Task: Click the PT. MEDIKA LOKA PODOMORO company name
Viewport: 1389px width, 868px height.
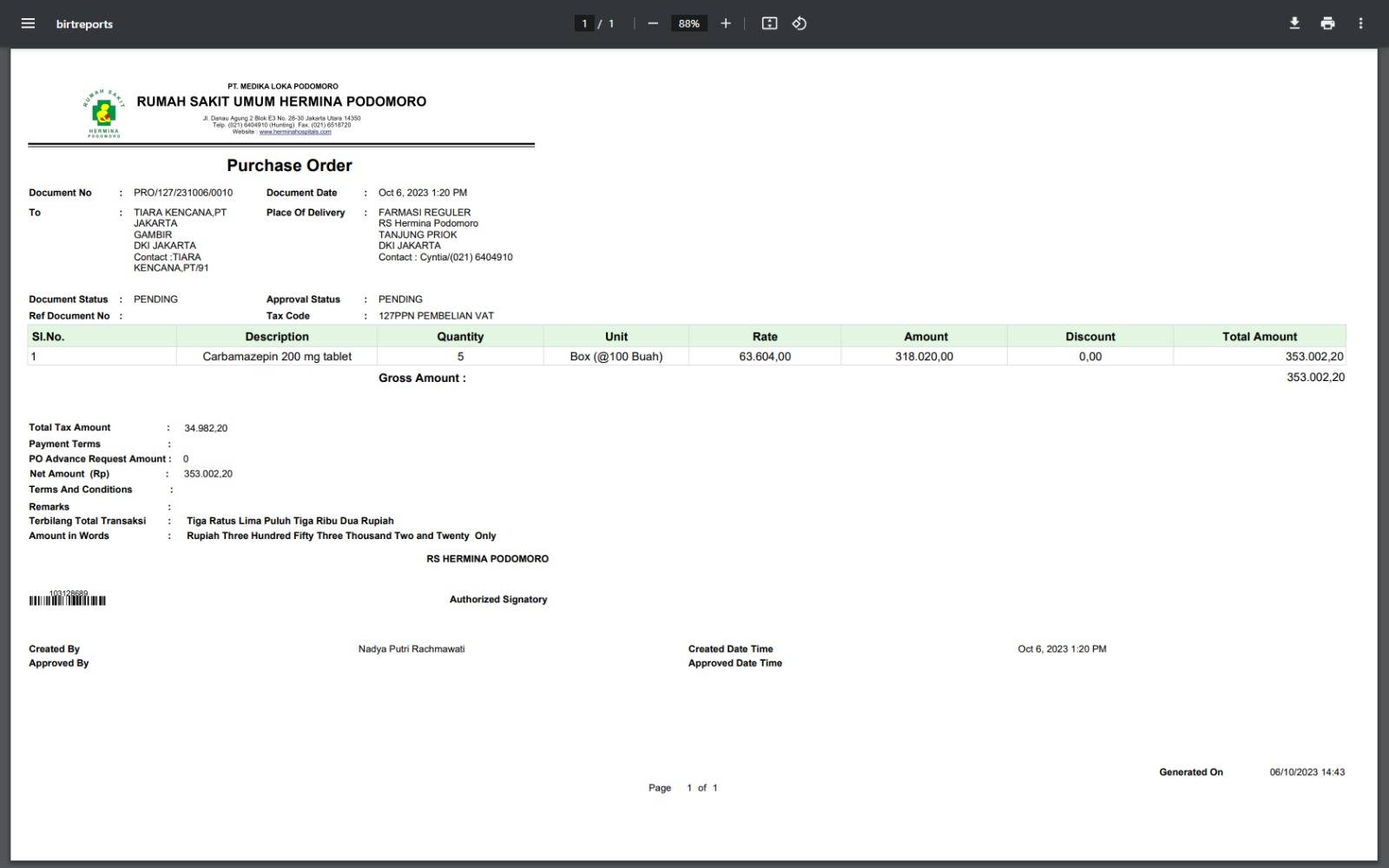Action: 283,87
